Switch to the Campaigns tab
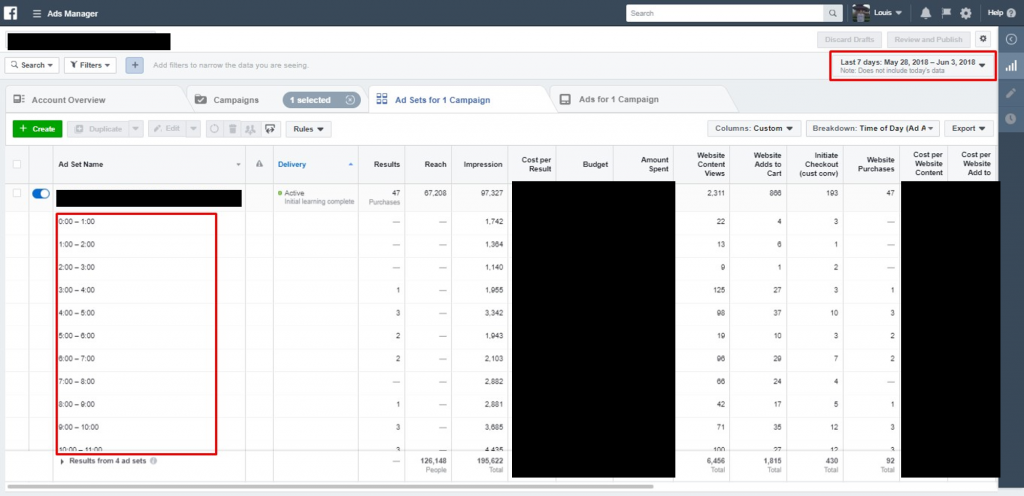 point(236,100)
